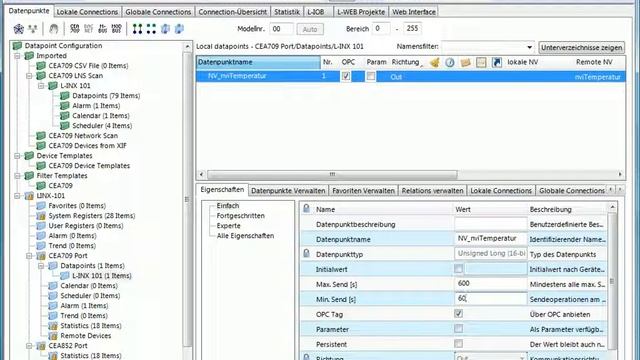Collapse the L-INX 101 scan node
This screenshot has height=360, width=640.
coord(41,86)
